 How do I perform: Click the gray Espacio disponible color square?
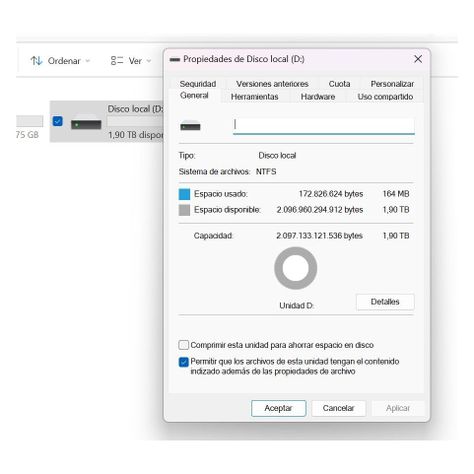pos(184,210)
